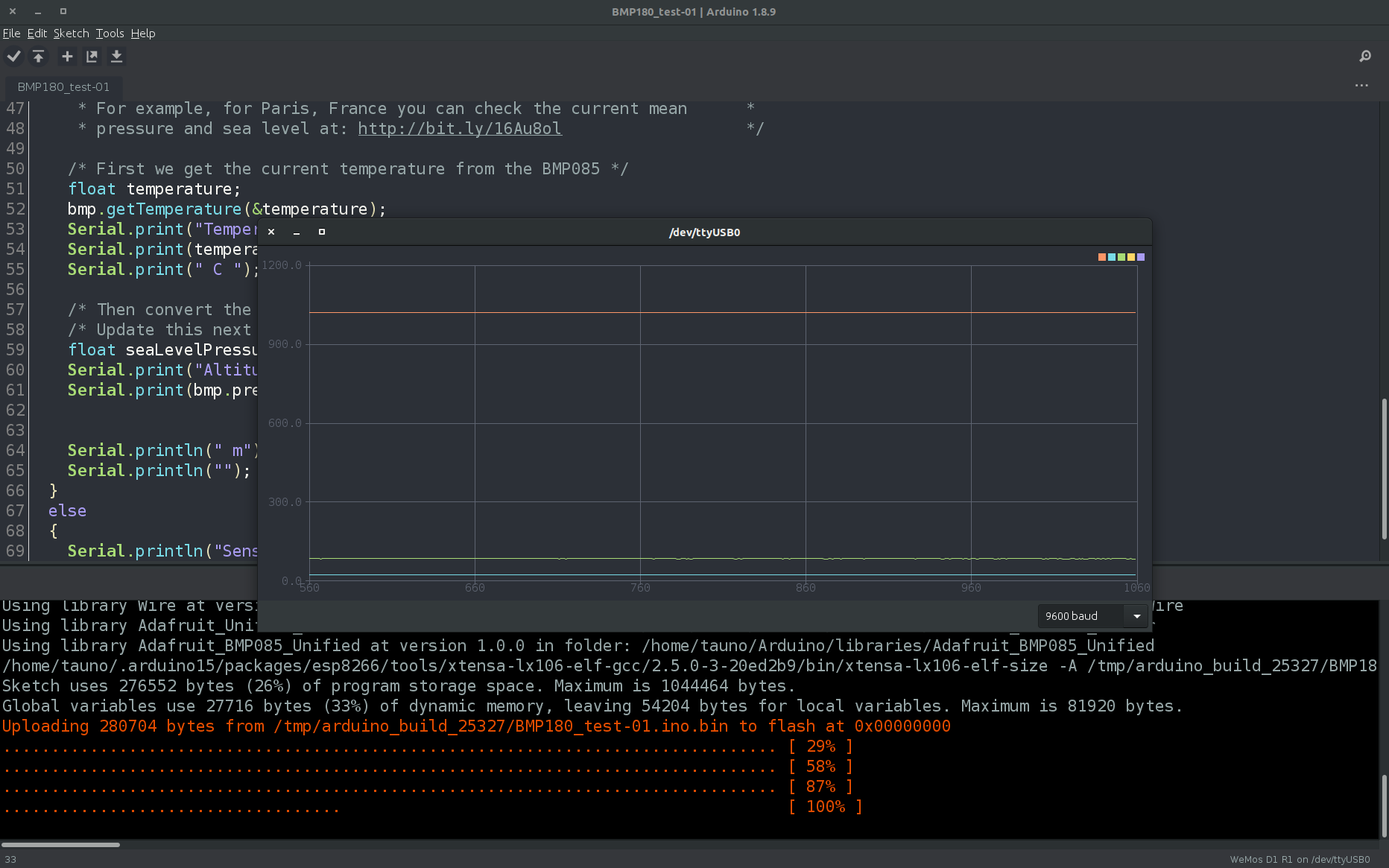Open the tab options three-dot menu
Viewport: 1389px width, 868px height.
1361,86
